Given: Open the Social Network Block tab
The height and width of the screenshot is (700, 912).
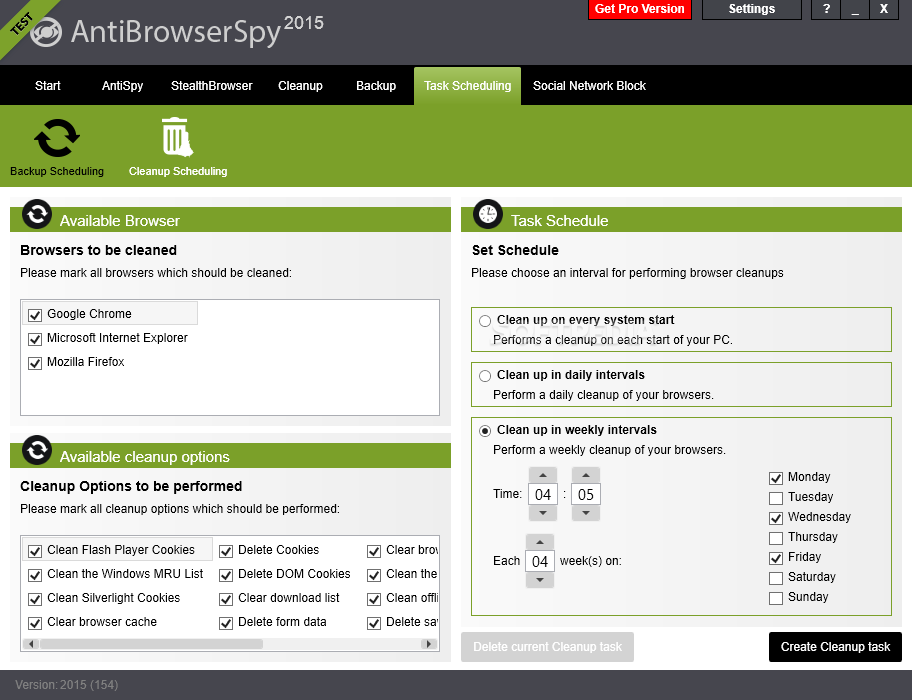Looking at the screenshot, I should click(589, 85).
